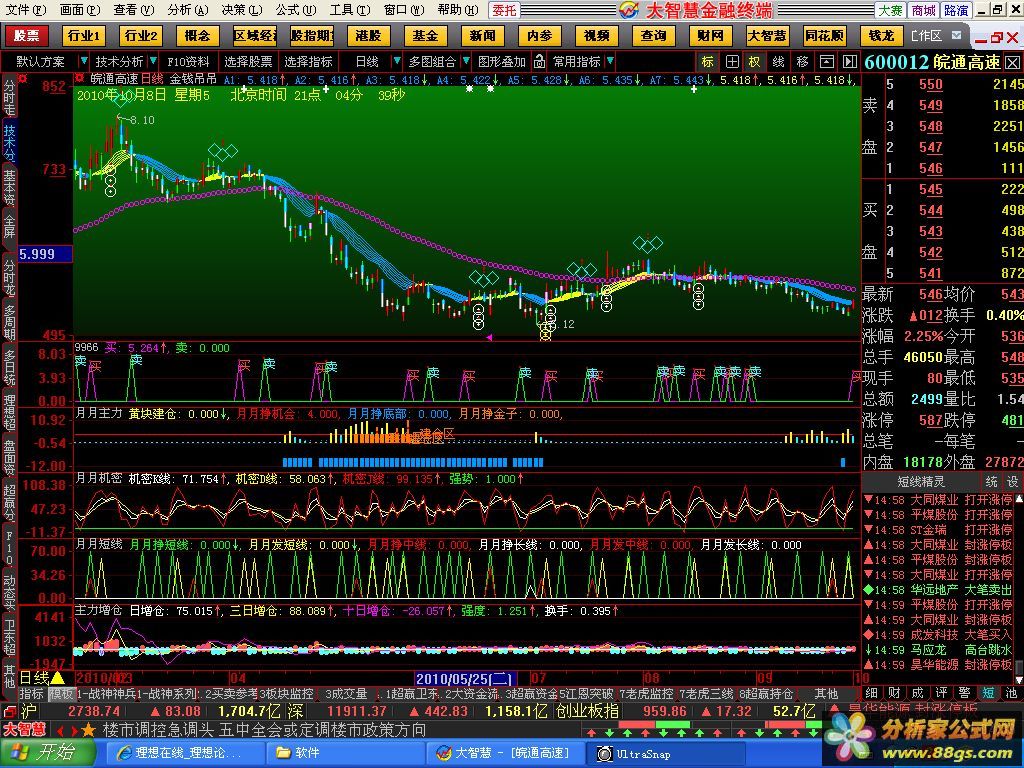Expand the 多图组合 dropdown arrow
The width and height of the screenshot is (1024, 768).
[x=466, y=61]
